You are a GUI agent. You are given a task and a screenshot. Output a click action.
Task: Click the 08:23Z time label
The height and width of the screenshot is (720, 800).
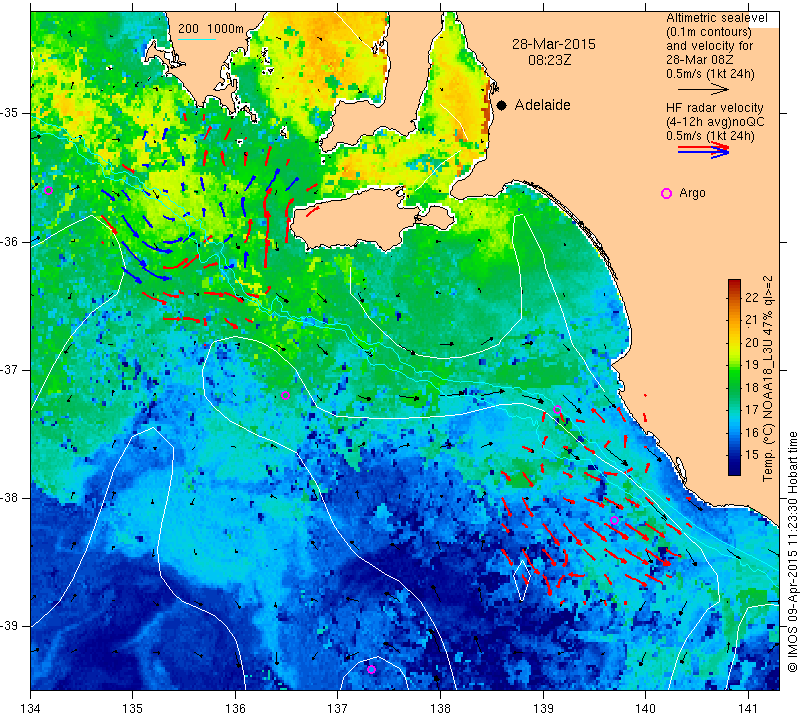[x=549, y=60]
